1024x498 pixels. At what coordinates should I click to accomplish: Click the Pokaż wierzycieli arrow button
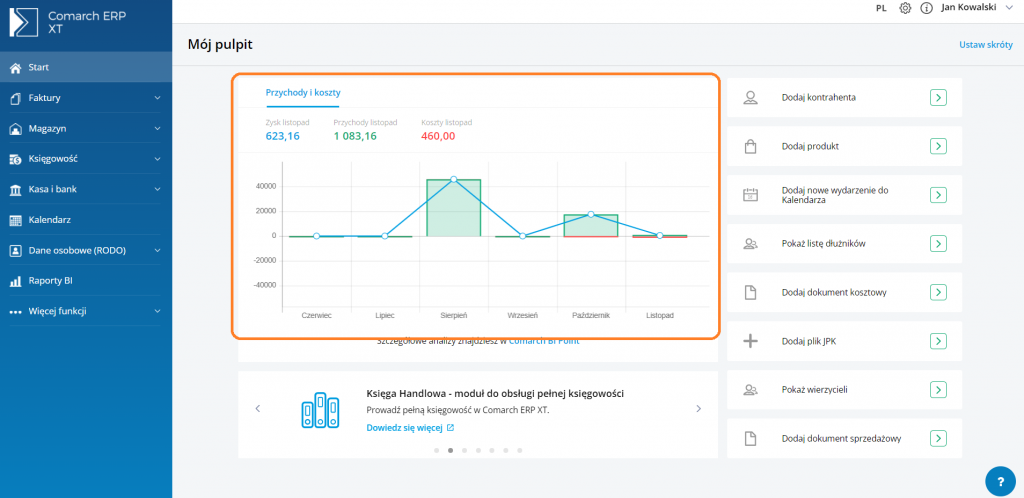(x=938, y=390)
